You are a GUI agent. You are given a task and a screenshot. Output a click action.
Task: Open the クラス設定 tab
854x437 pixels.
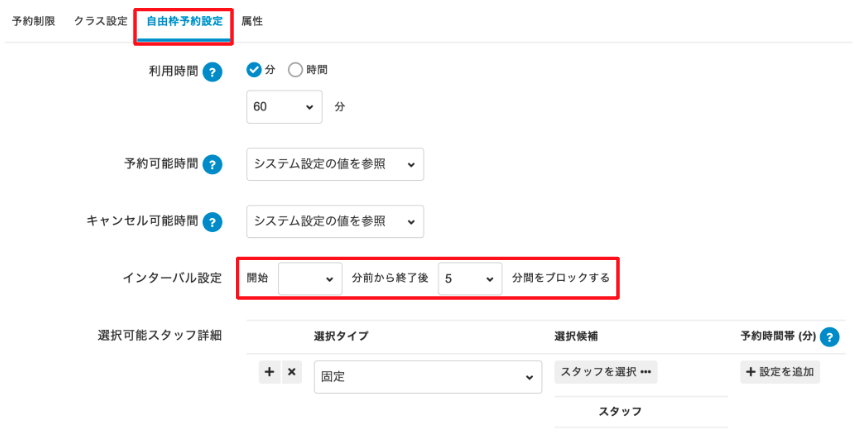pyautogui.click(x=100, y=20)
